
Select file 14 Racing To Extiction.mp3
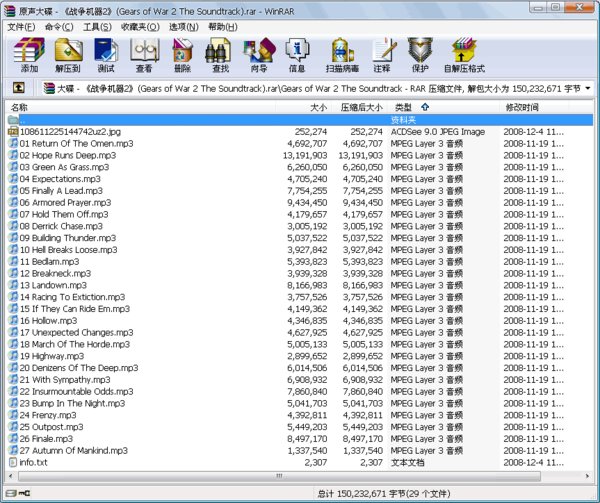(72, 297)
